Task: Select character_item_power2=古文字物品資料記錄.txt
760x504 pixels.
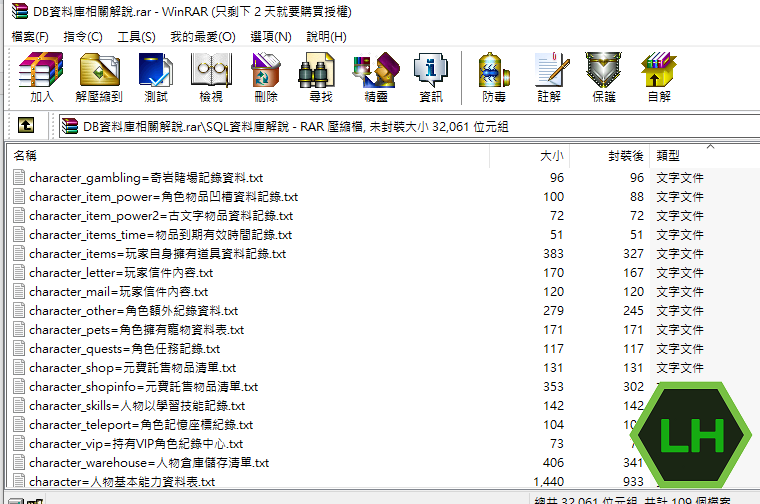Action: (161, 216)
